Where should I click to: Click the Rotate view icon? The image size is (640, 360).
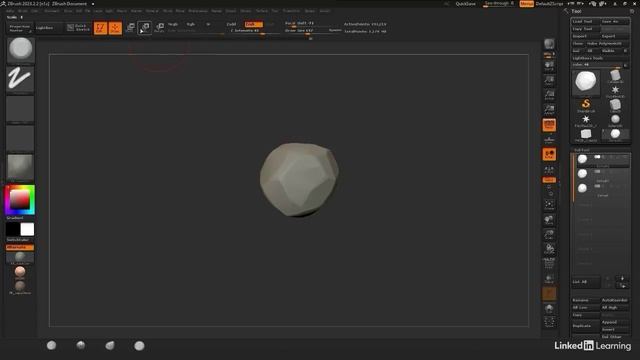[x=549, y=249]
